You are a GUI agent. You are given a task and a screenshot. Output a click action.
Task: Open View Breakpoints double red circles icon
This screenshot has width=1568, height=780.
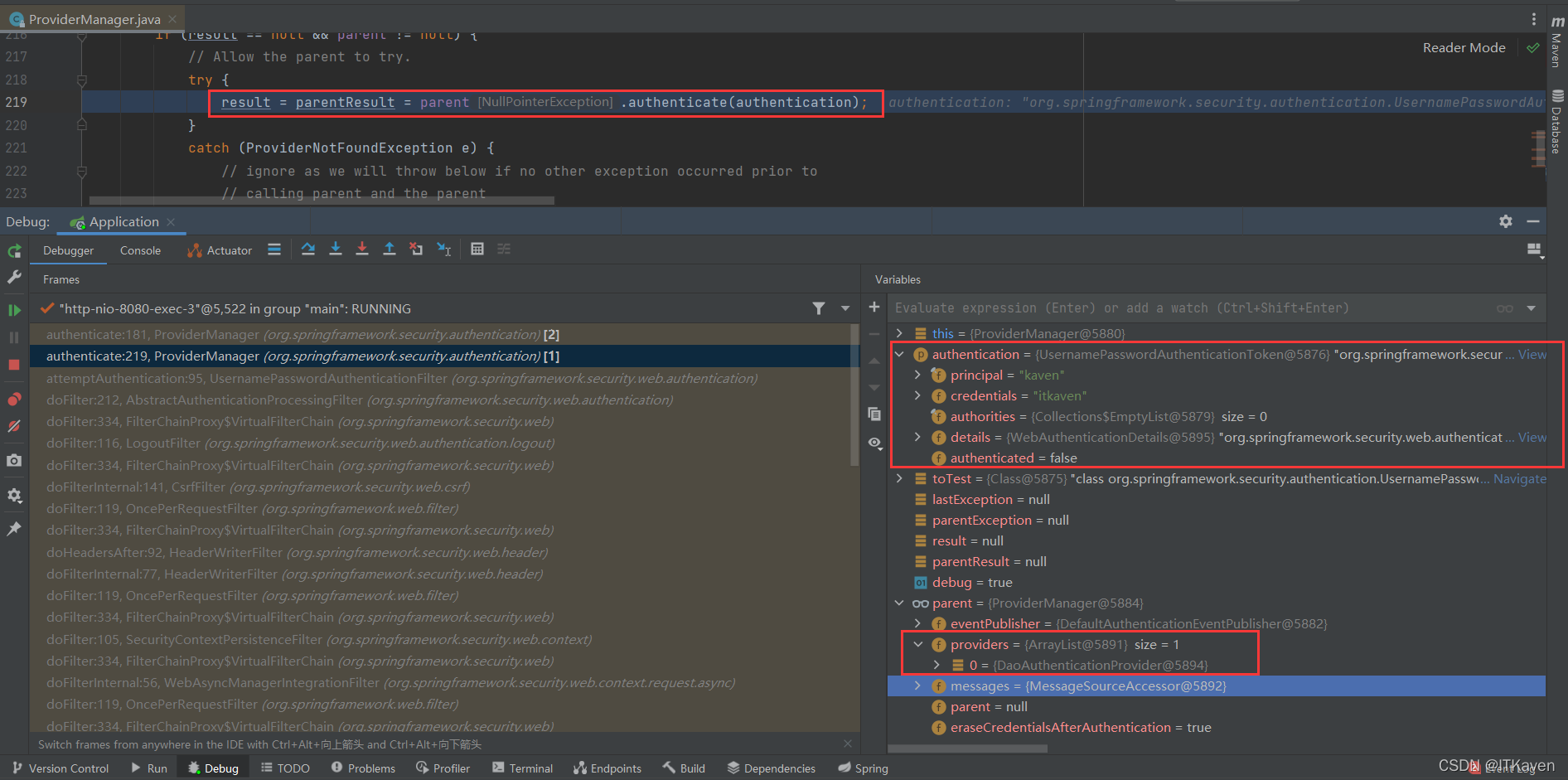[14, 400]
